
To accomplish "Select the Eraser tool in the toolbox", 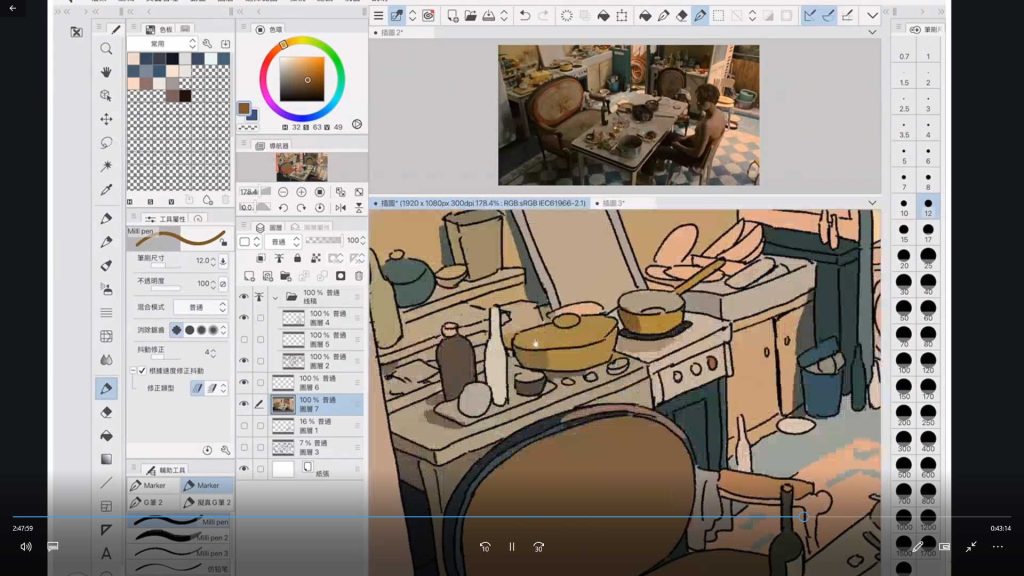I will pyautogui.click(x=106, y=412).
